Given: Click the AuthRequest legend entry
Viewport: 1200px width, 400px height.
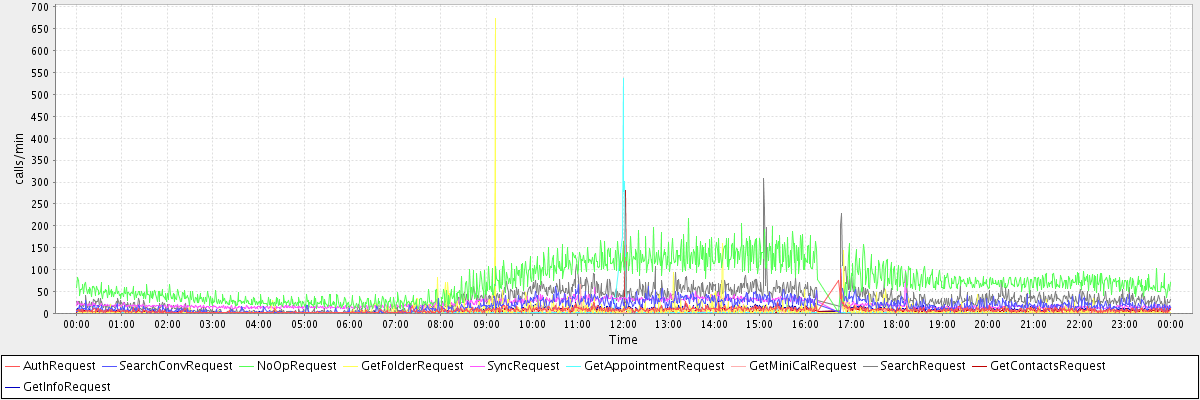Looking at the screenshot, I should point(58,366).
